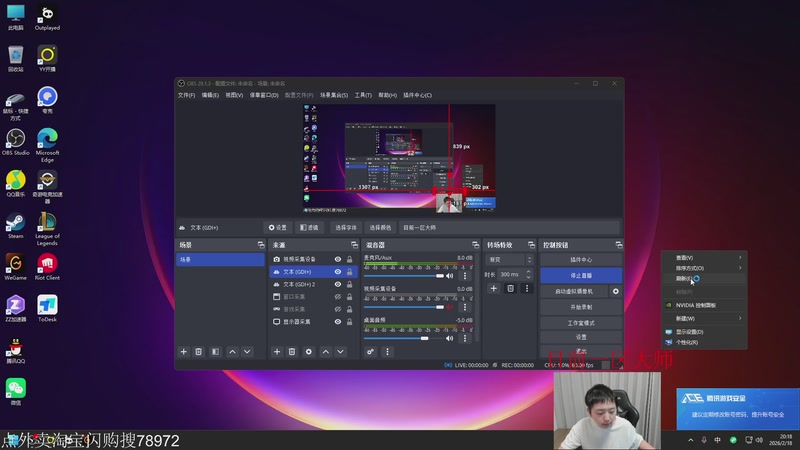Move source up with the 来源 panel up arrow
The image size is (800, 450).
pos(326,352)
